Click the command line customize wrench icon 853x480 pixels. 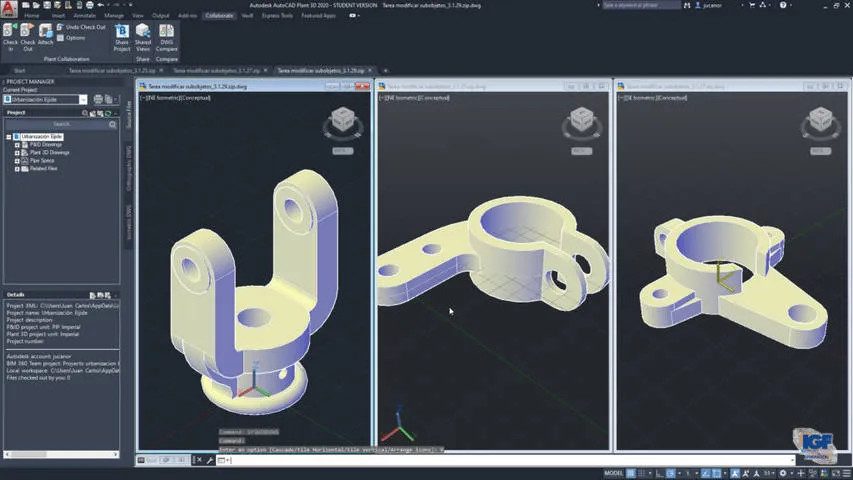coord(210,460)
